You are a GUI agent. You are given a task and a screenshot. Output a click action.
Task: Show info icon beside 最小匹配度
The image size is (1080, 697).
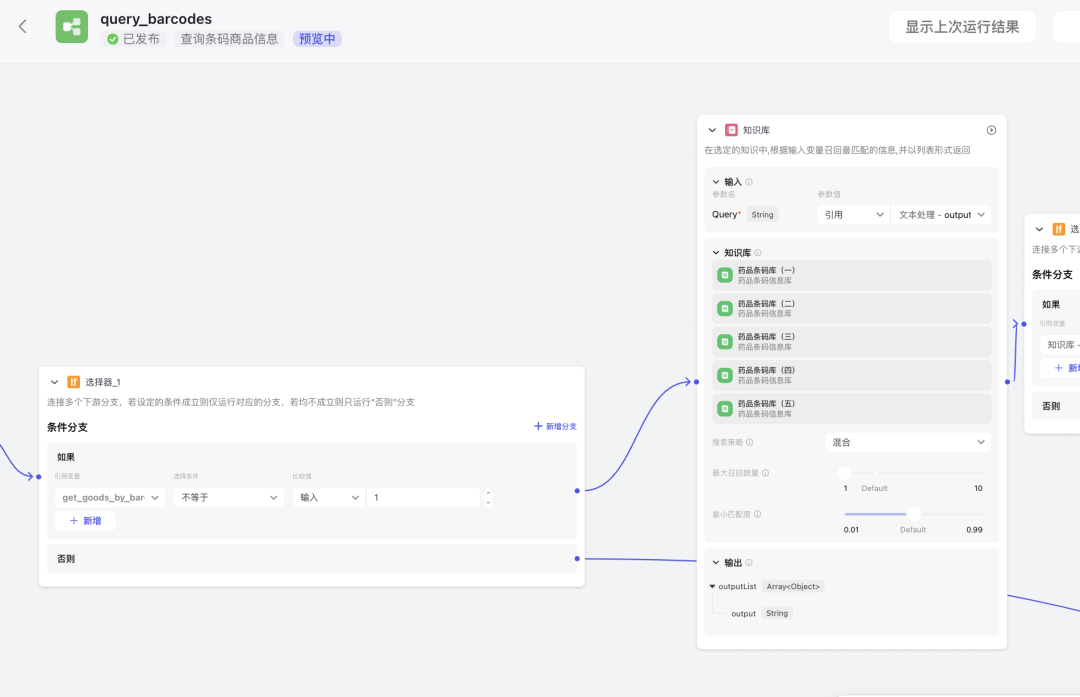[x=758, y=514]
